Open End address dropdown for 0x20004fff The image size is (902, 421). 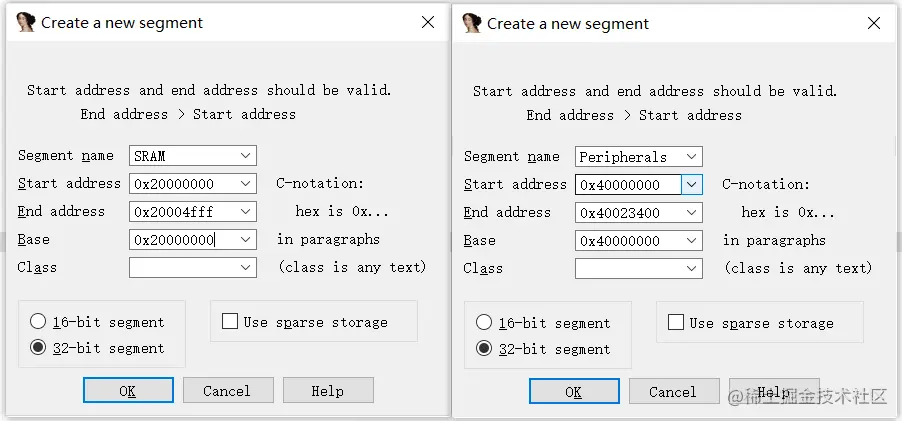point(246,212)
